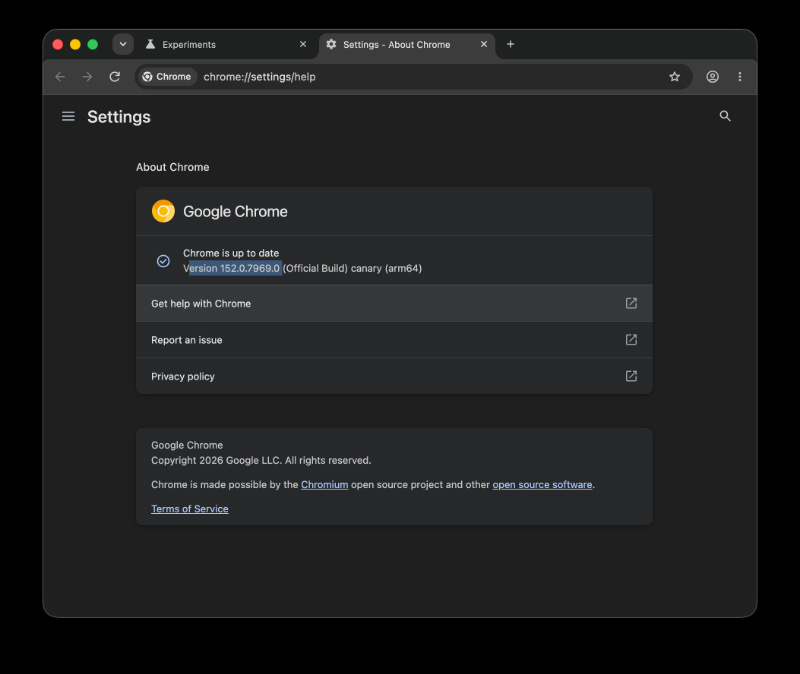Image resolution: width=800 pixels, height=674 pixels.
Task: Open the Chromium link
Action: tap(324, 485)
